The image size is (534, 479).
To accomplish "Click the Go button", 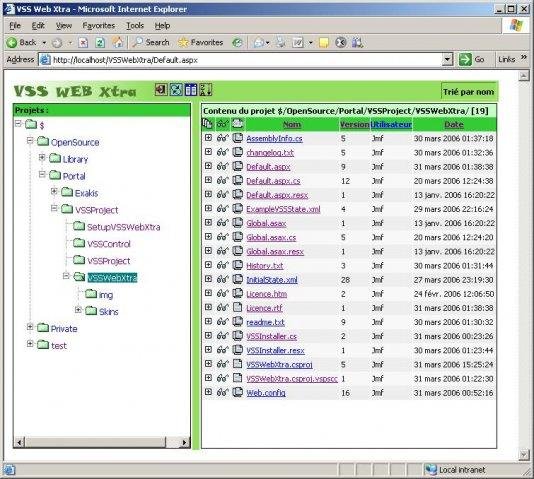I will coord(472,60).
